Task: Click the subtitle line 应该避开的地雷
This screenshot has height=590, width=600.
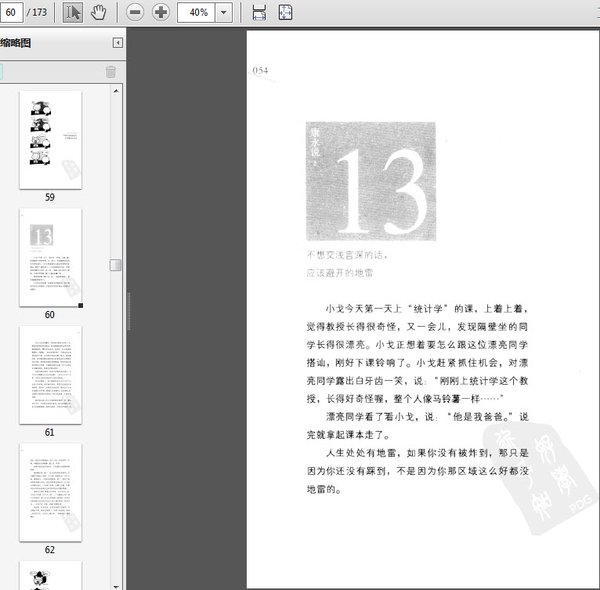Action: pyautogui.click(x=339, y=273)
